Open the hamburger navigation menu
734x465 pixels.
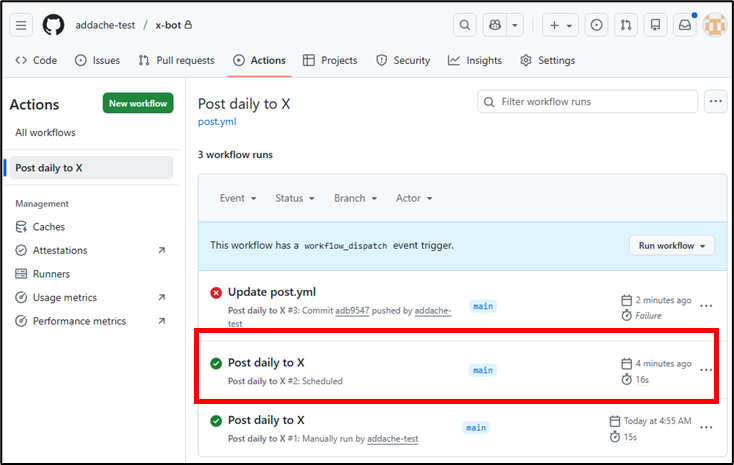click(x=22, y=25)
